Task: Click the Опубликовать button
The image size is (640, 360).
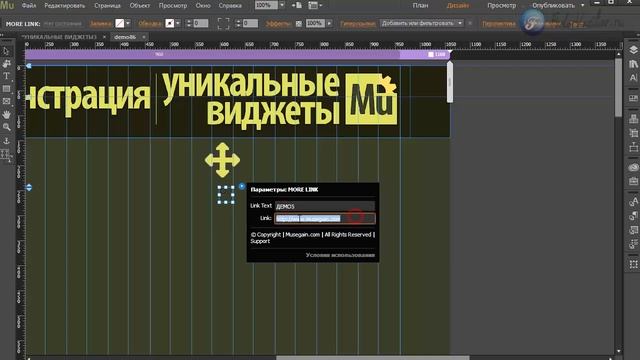Action: coord(553,6)
